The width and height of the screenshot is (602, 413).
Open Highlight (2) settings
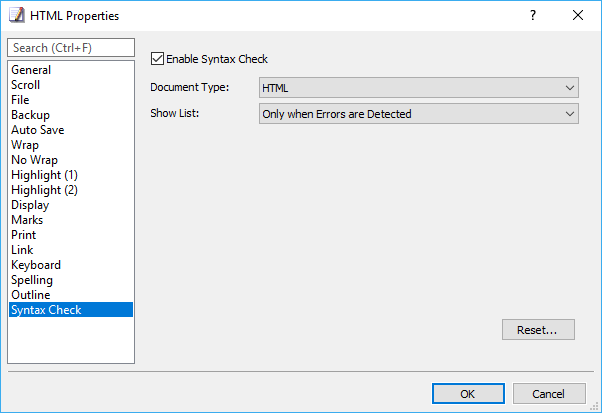tap(45, 190)
